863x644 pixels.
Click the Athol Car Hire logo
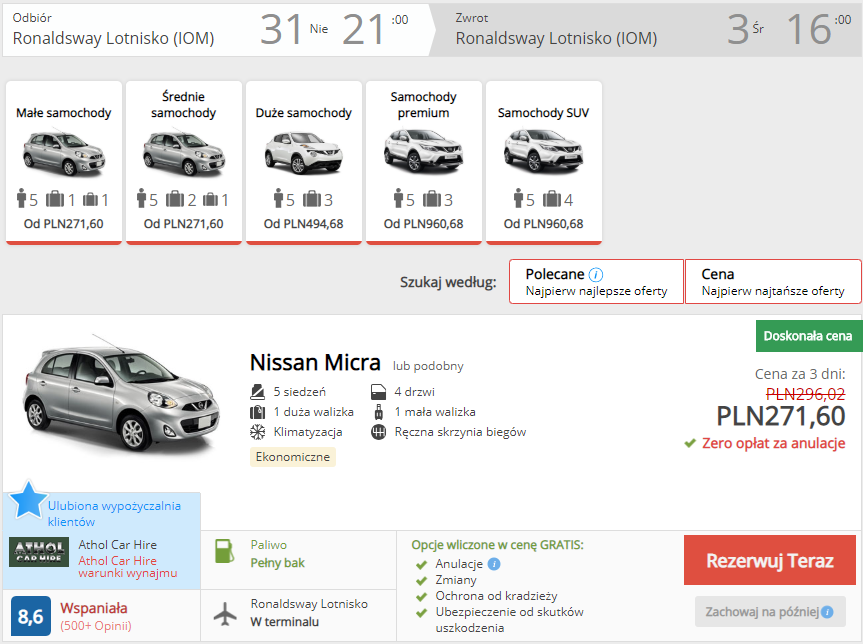tap(39, 552)
